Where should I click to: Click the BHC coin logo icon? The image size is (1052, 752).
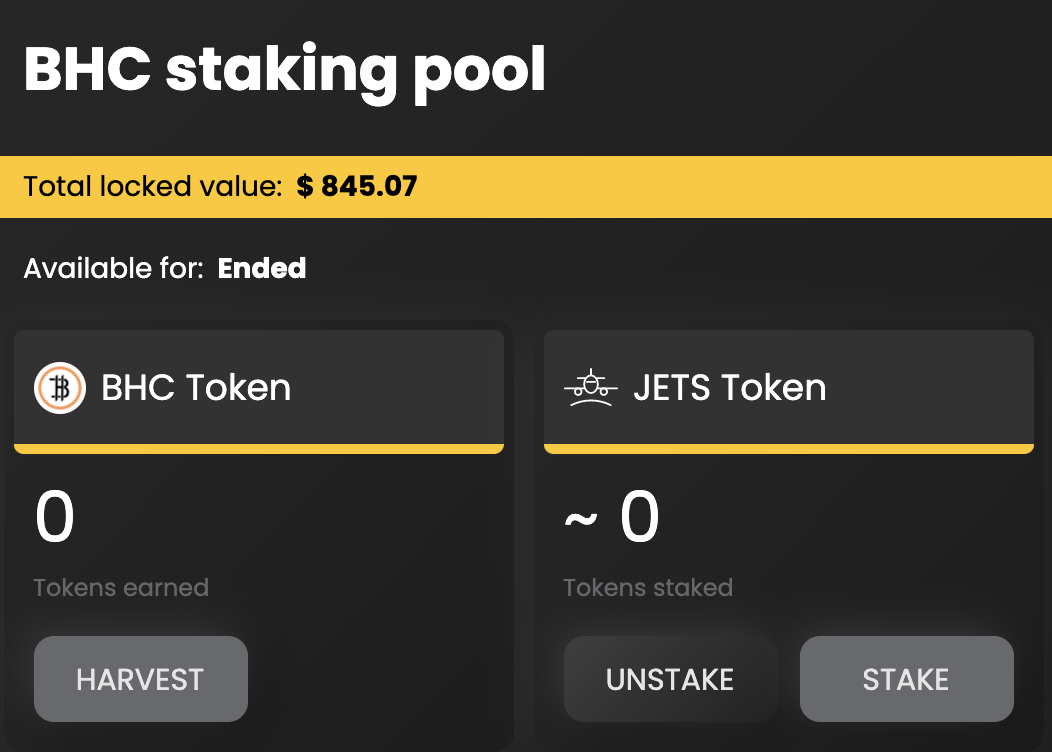(60, 388)
